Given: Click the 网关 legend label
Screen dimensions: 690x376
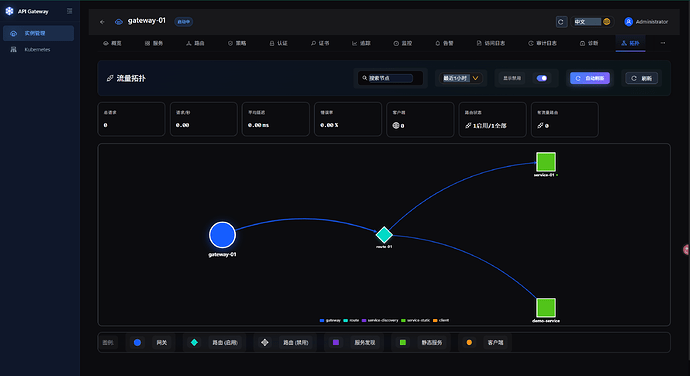Looking at the screenshot, I should [161, 343].
